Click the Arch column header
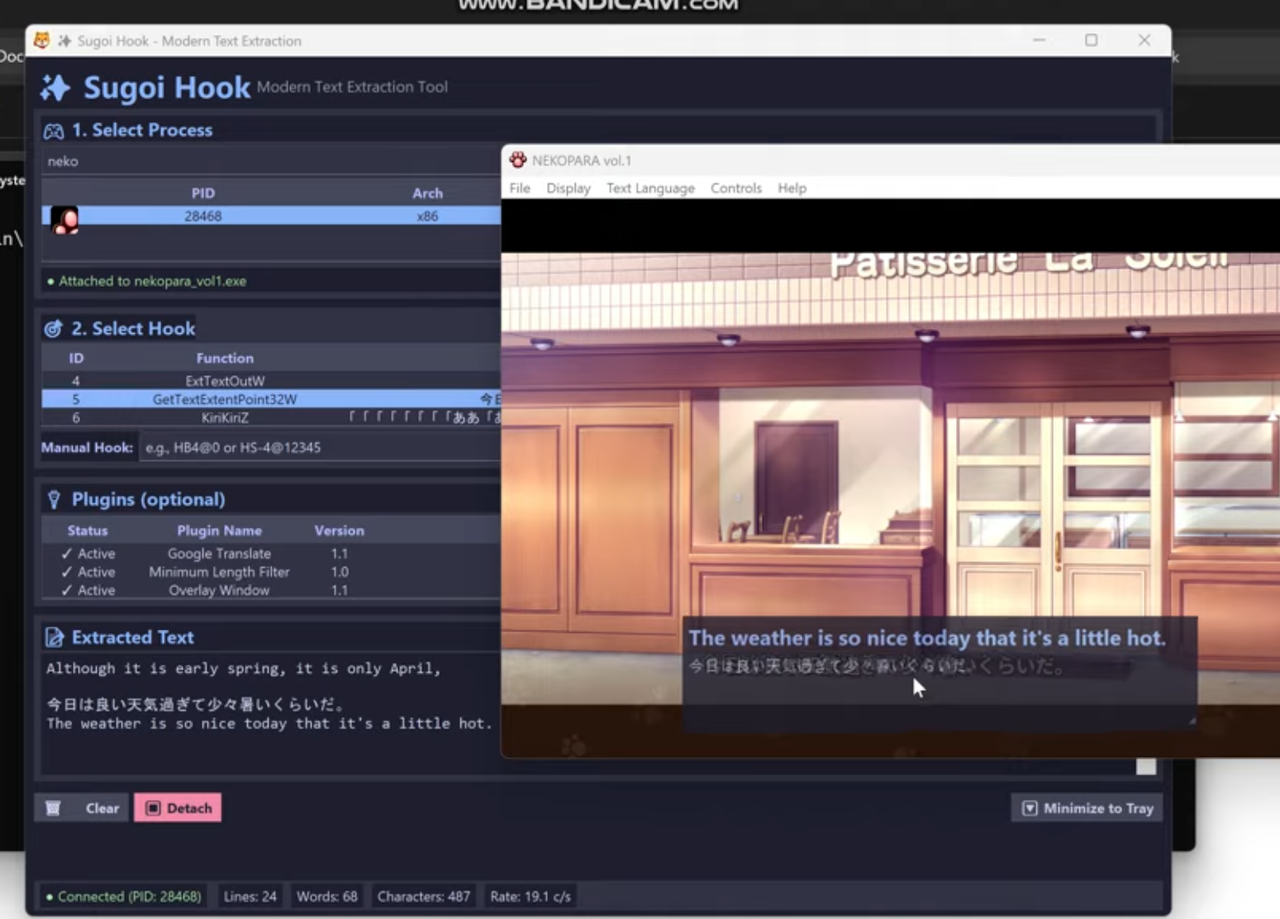 [427, 193]
